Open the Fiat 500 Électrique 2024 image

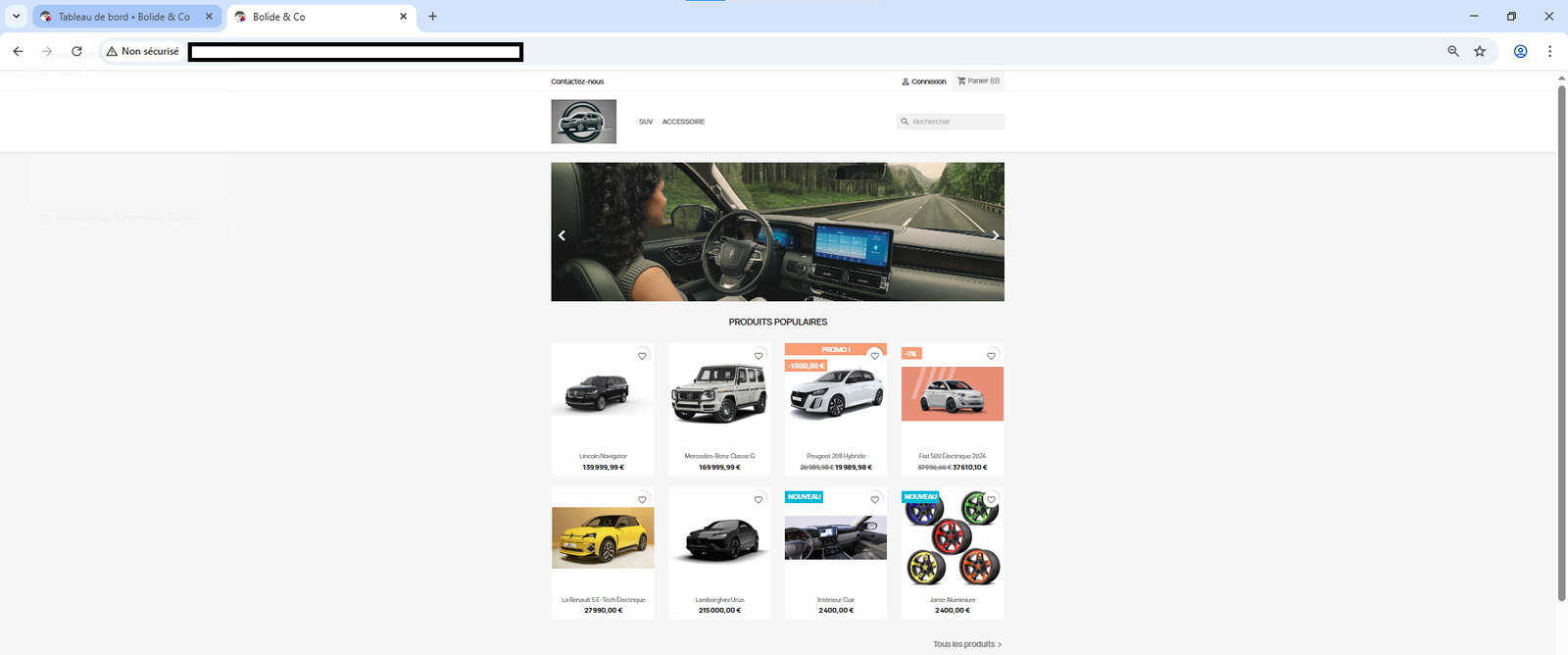click(953, 394)
